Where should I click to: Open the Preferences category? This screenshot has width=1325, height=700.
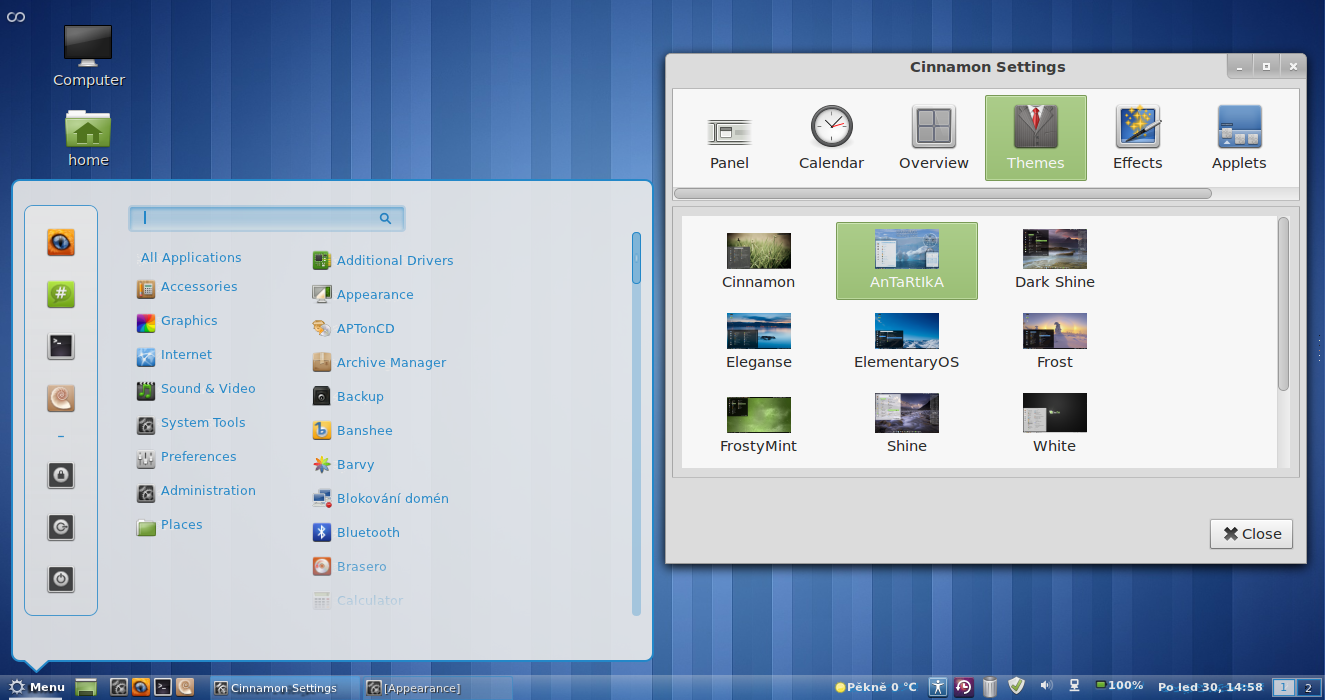tap(199, 457)
